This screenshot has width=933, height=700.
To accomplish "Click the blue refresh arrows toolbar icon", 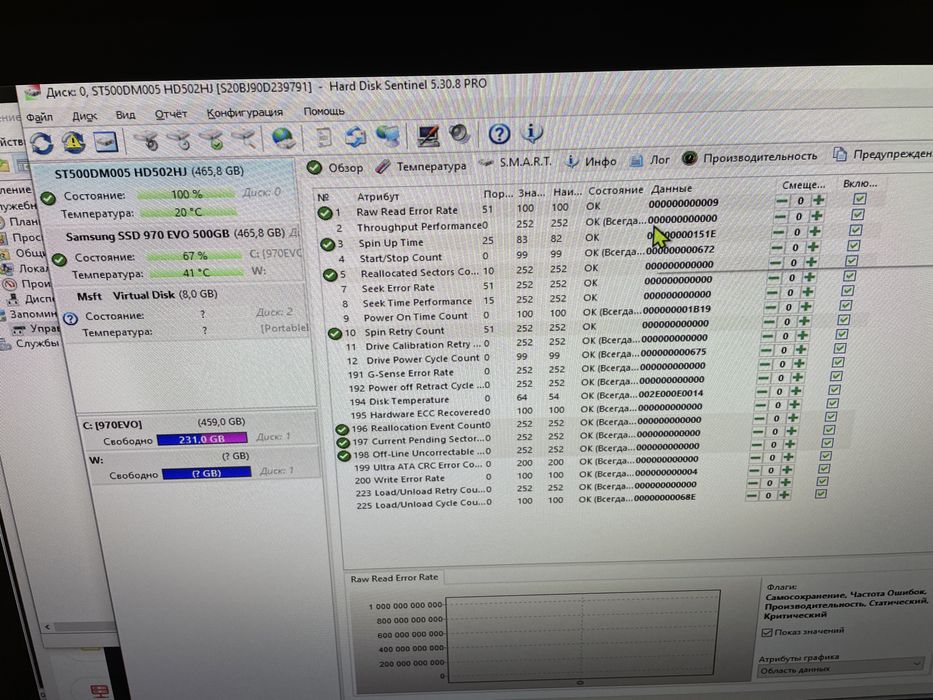I will (42, 143).
